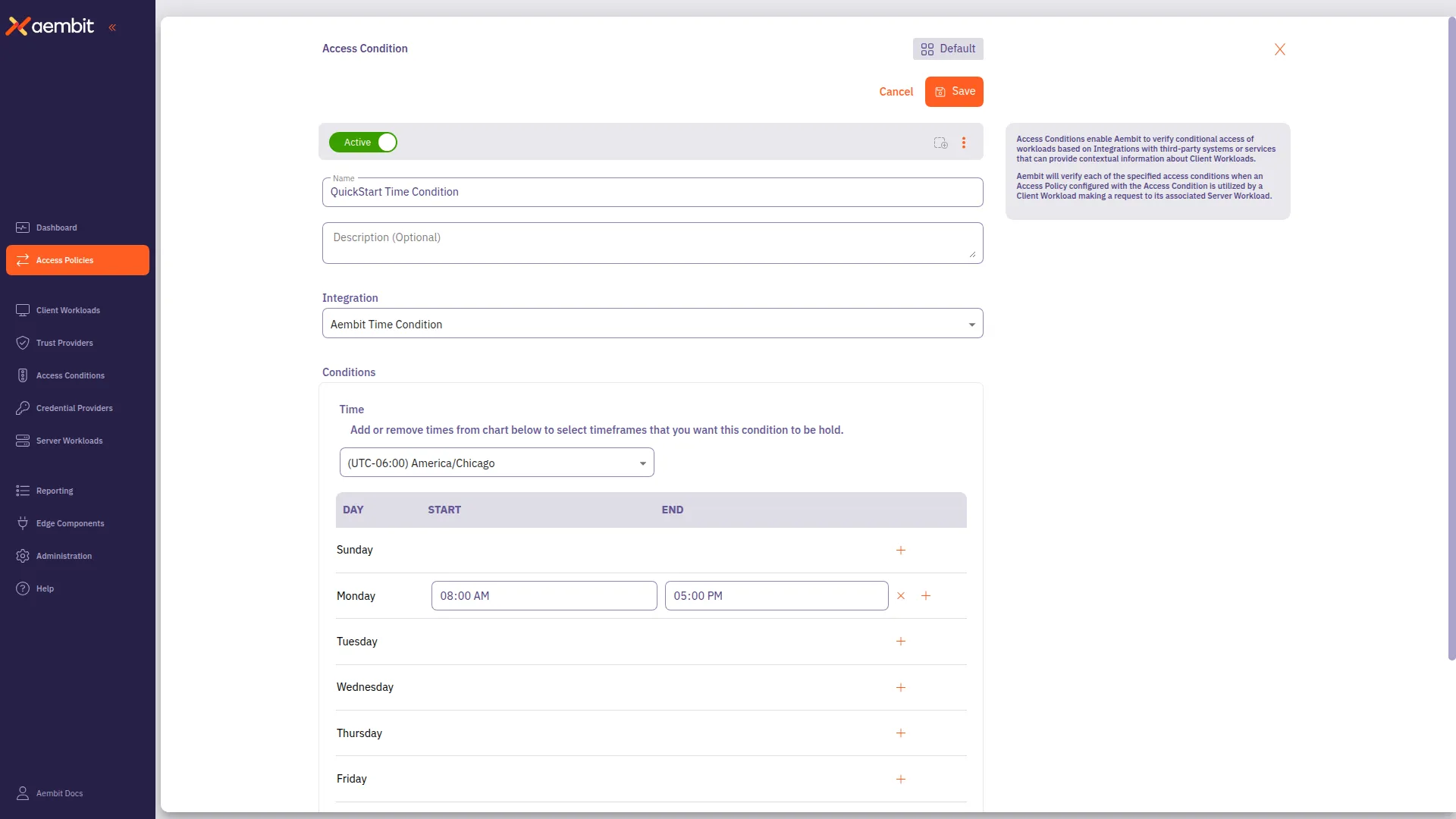Open Credential Providers
Image resolution: width=1456 pixels, height=819 pixels.
pos(77,408)
